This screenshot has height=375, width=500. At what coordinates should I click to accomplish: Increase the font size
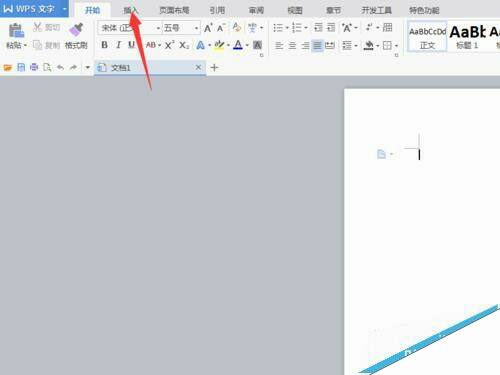tap(208, 28)
